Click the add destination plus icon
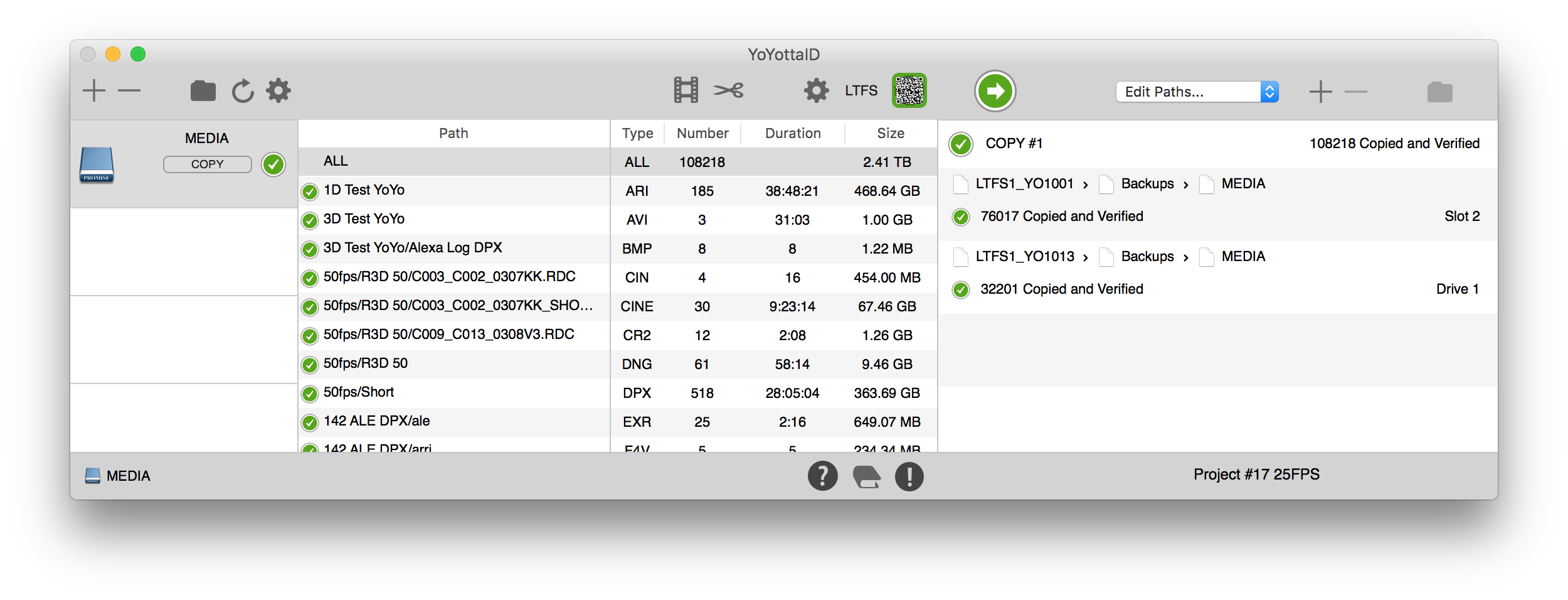 coord(1321,92)
